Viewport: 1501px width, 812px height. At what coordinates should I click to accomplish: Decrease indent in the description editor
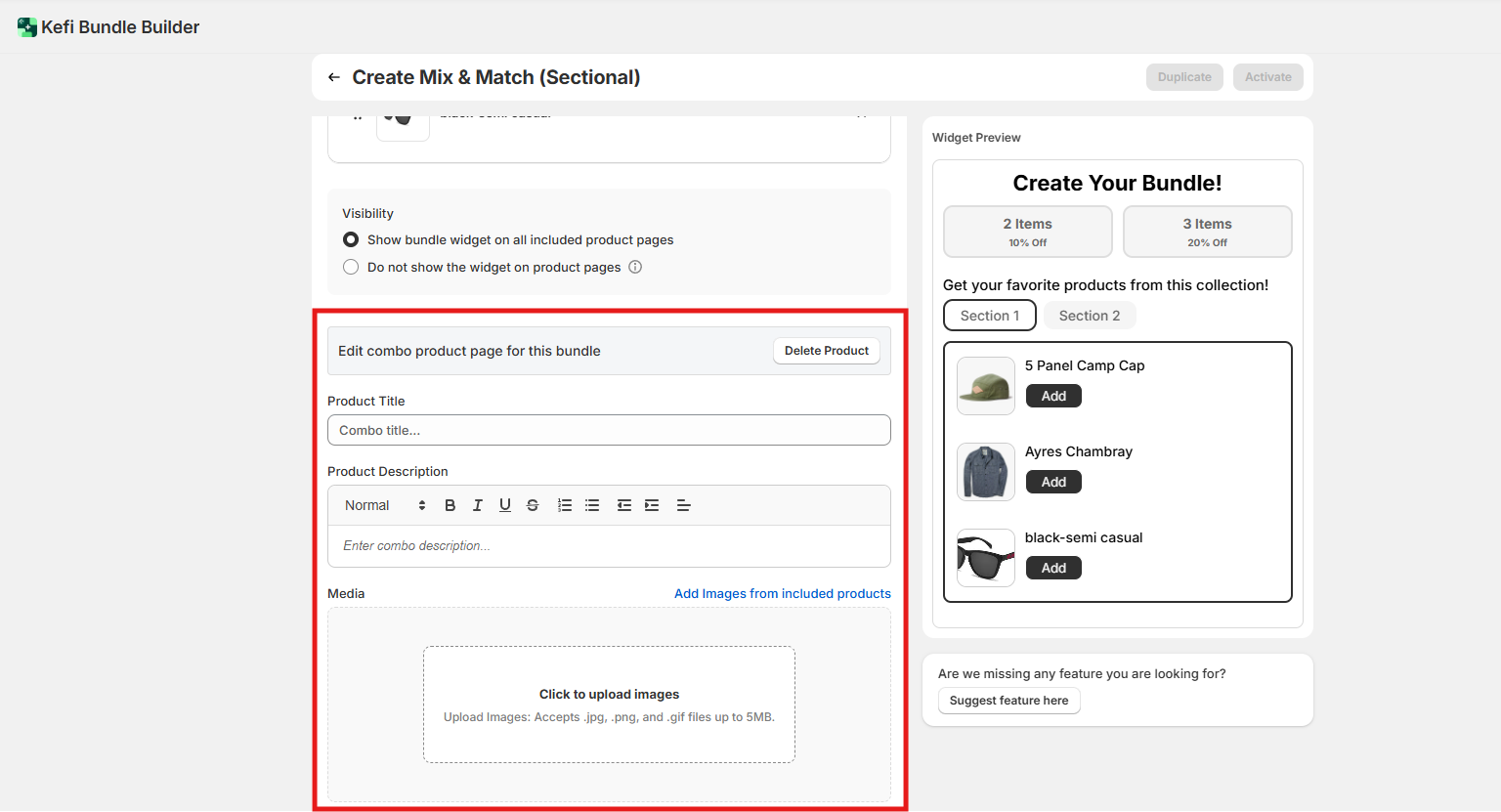(x=623, y=505)
